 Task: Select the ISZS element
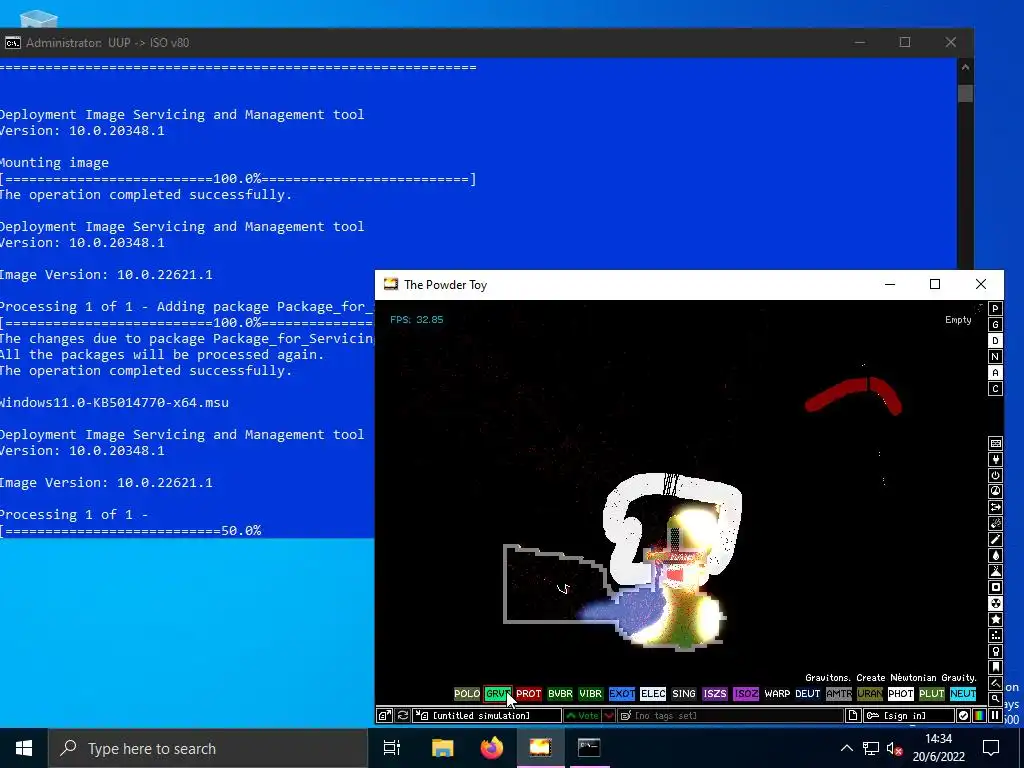point(714,694)
